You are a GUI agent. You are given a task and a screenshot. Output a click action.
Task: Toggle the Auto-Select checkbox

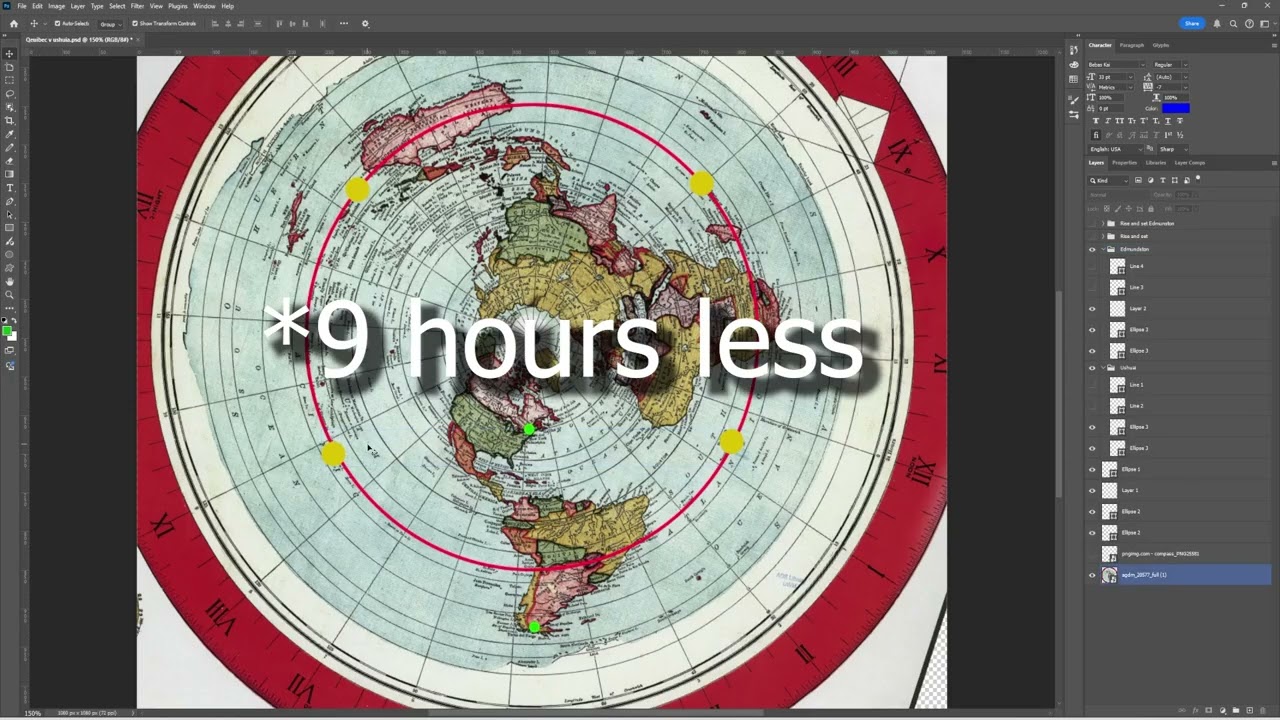pos(57,23)
